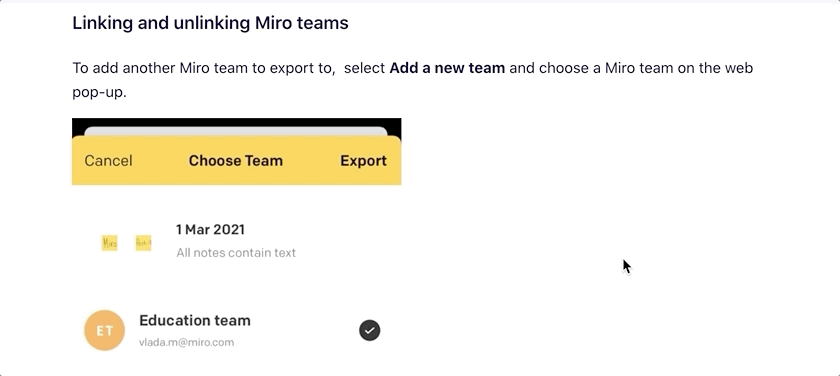
Task: Select the 1 Mar 2021 entry title
Action: (x=211, y=230)
